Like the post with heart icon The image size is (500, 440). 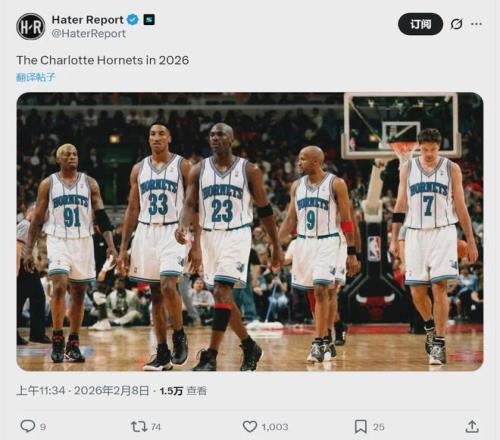click(x=250, y=426)
